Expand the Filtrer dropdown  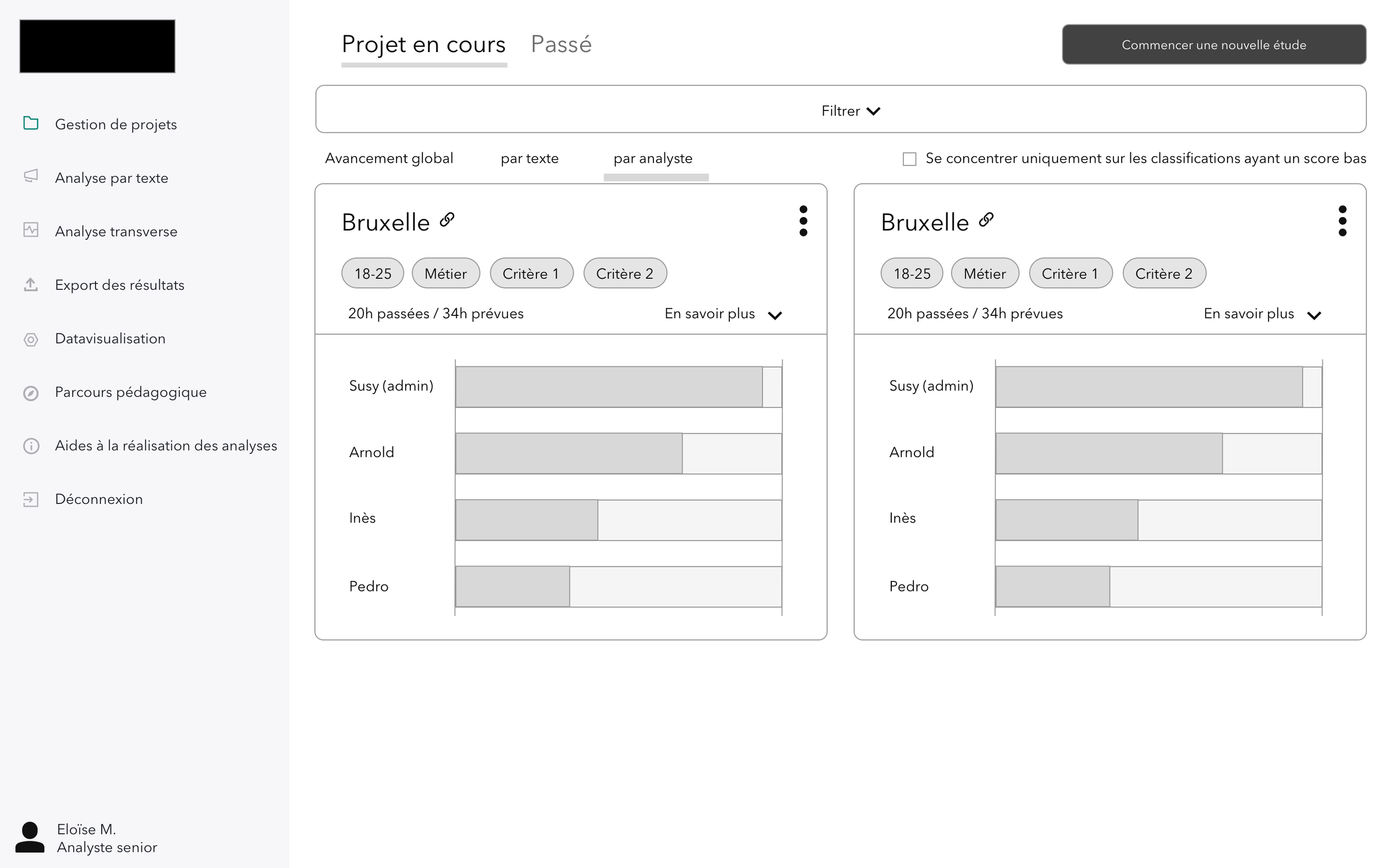pos(850,111)
